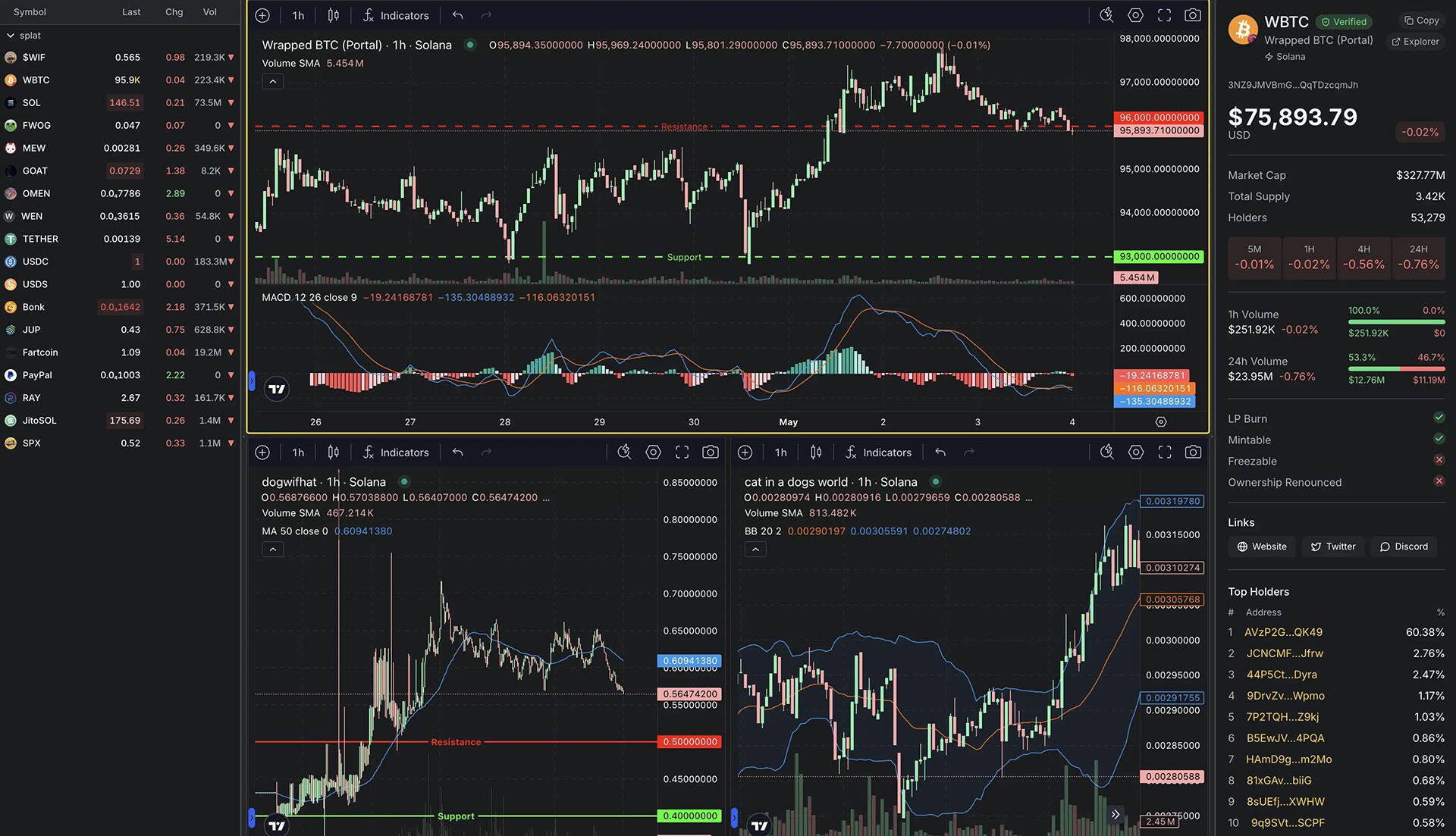Open chart settings hexagon icon in dogwifhat chart
Image resolution: width=1456 pixels, height=836 pixels.
tap(653, 452)
